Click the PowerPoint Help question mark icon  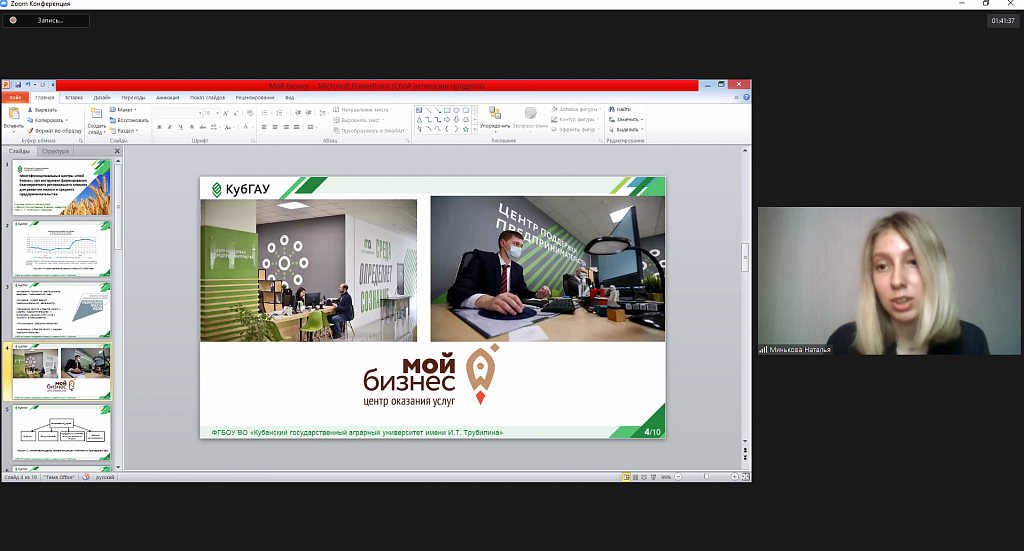[746, 97]
